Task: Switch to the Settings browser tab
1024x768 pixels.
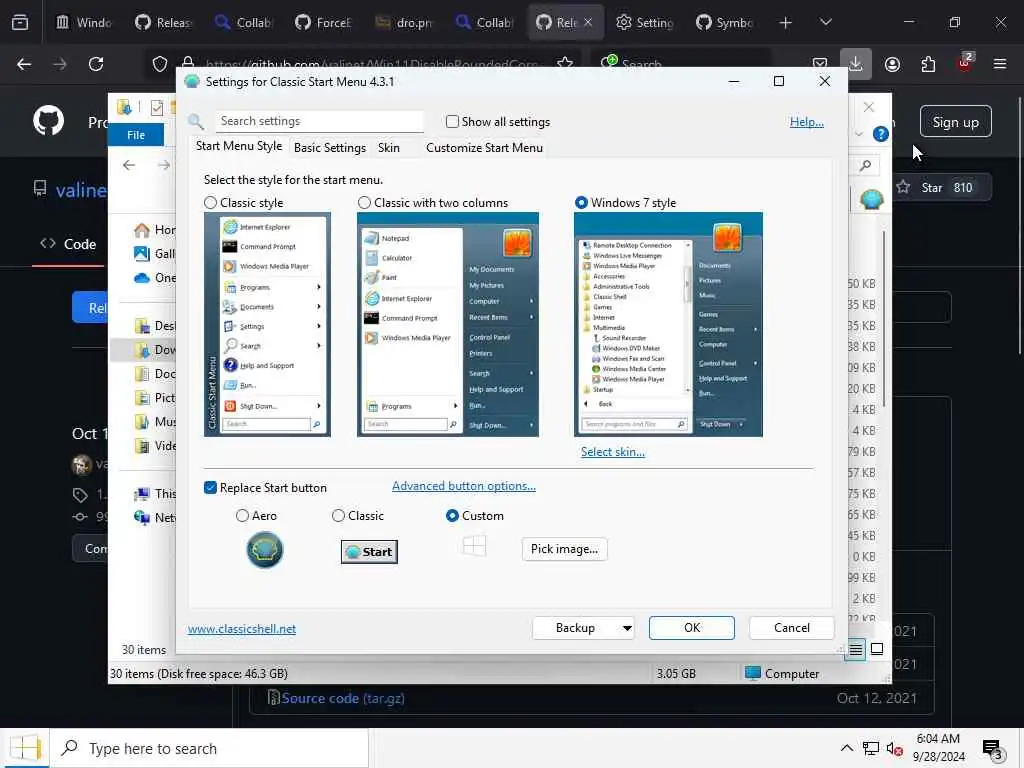Action: pyautogui.click(x=645, y=23)
